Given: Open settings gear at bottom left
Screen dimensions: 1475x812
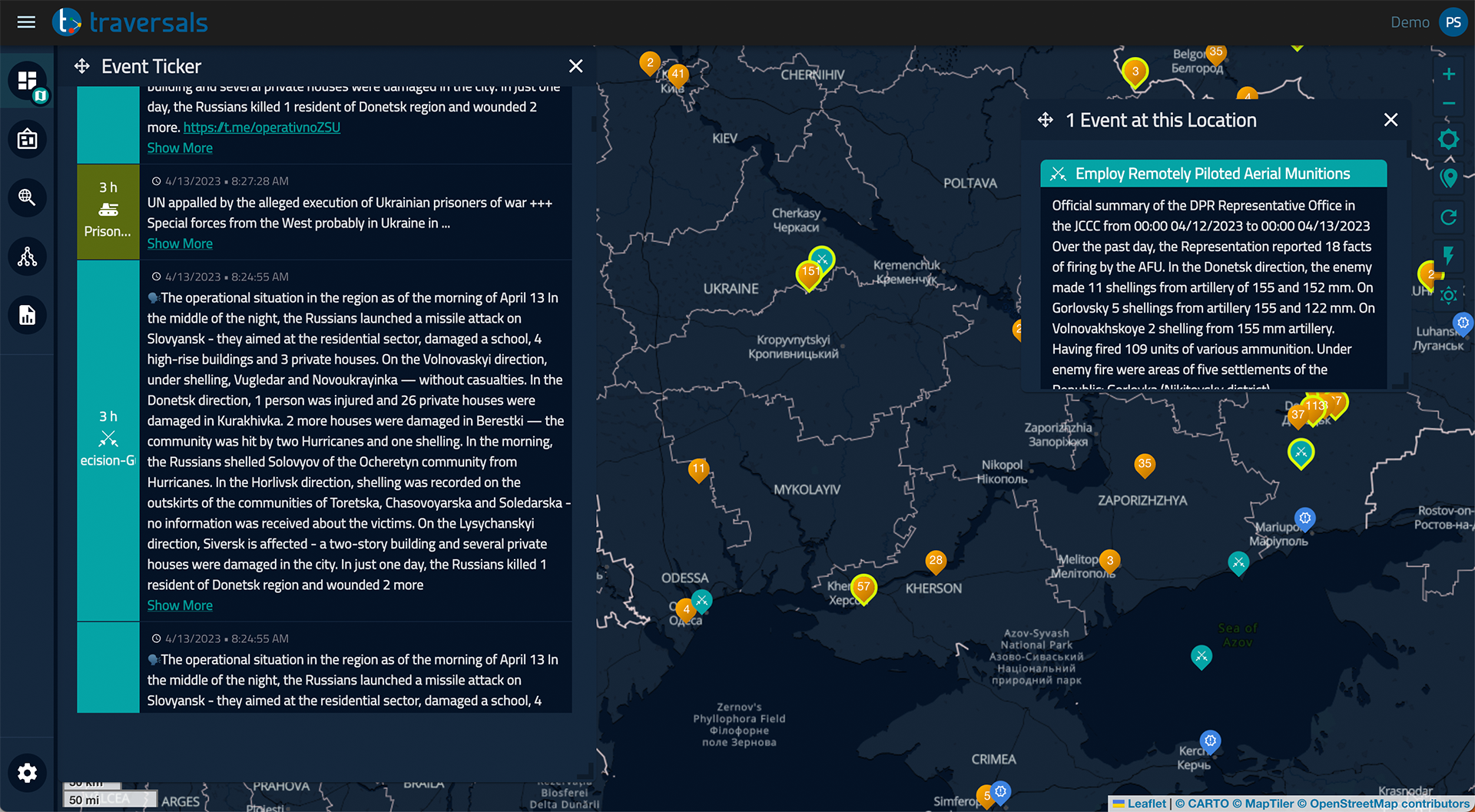Looking at the screenshot, I should point(28,773).
